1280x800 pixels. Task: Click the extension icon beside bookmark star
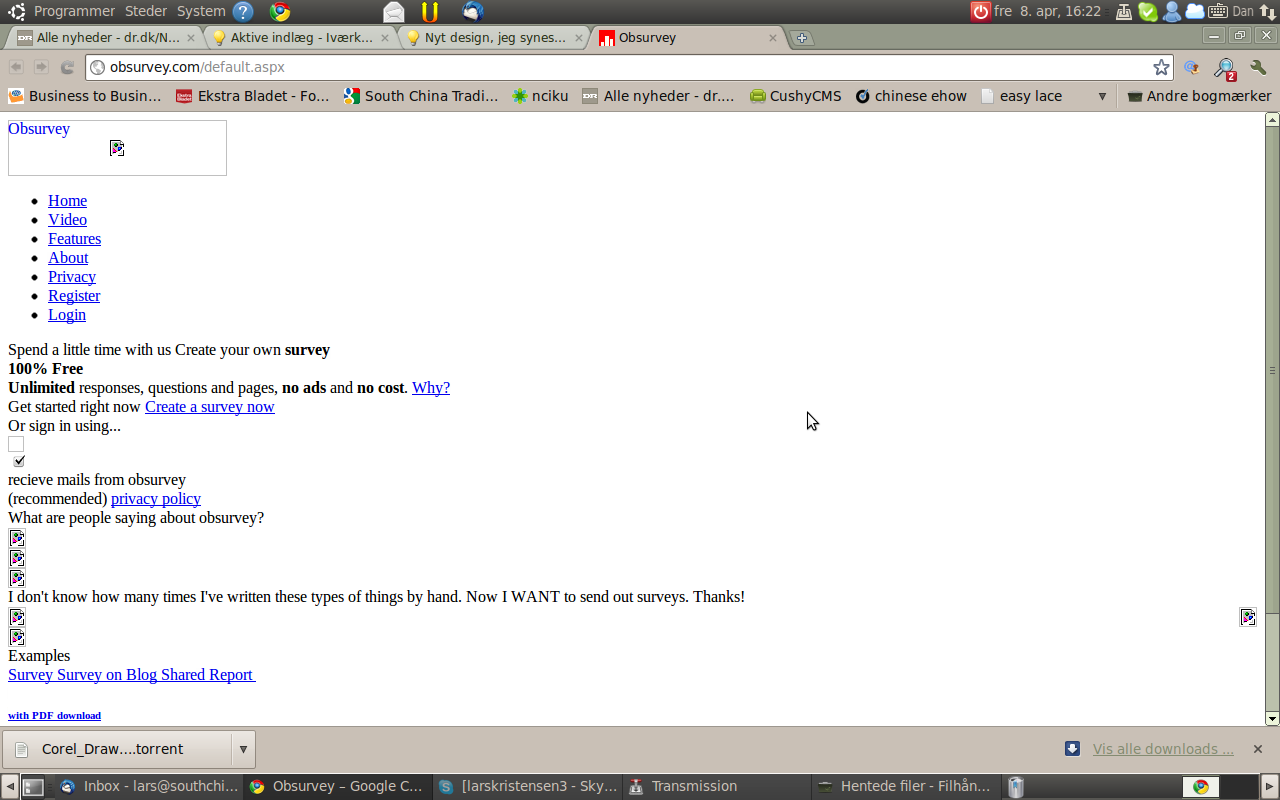tap(1191, 67)
